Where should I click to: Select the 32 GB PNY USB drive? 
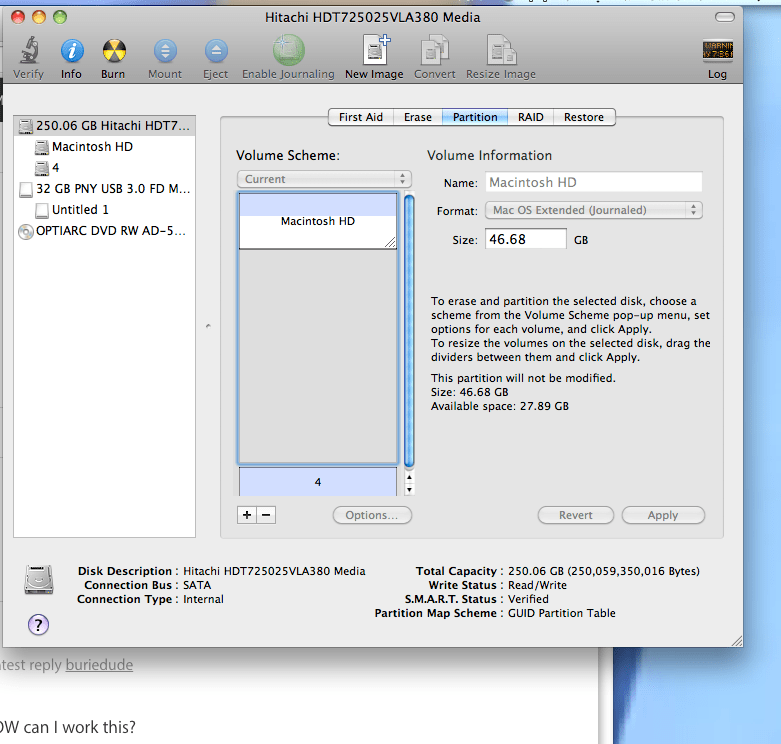click(x=105, y=189)
